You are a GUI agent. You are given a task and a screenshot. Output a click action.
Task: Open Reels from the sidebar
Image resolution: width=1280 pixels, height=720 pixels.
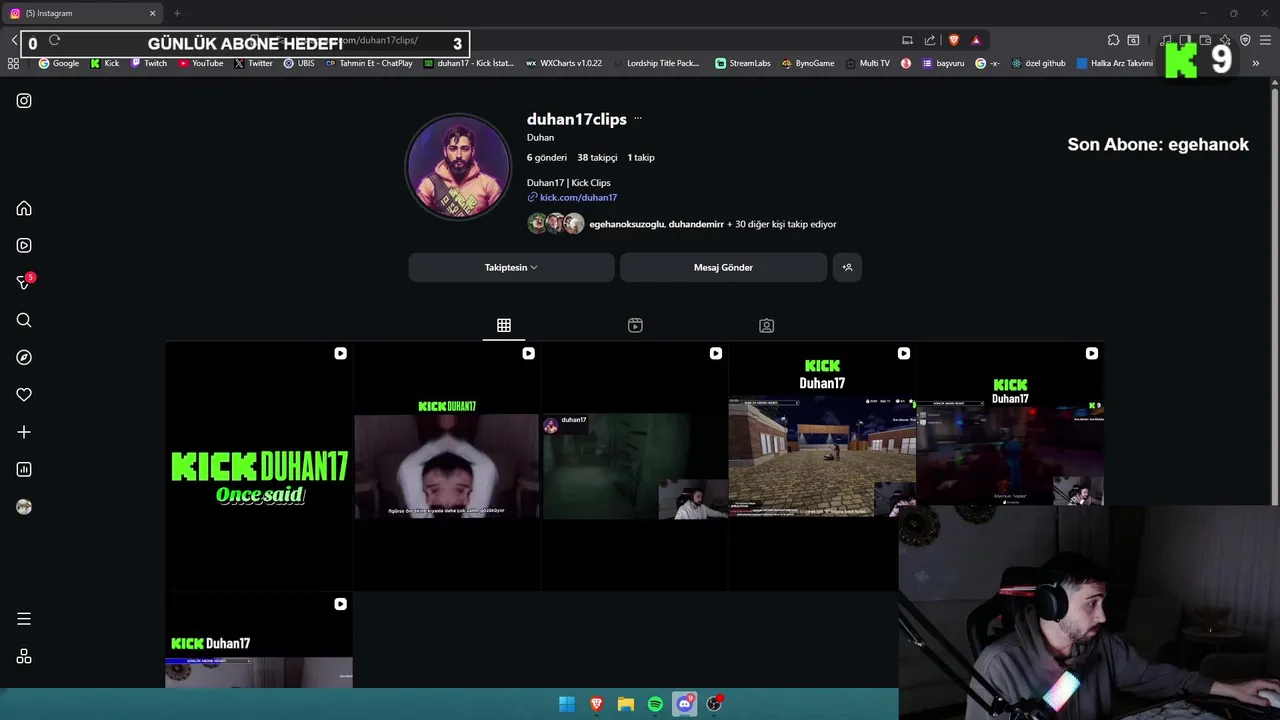coord(24,245)
